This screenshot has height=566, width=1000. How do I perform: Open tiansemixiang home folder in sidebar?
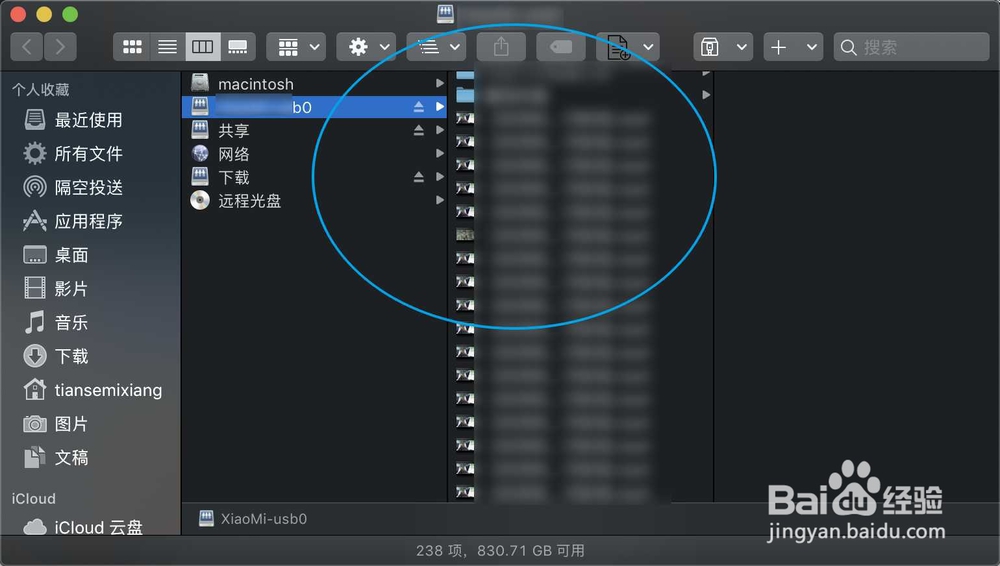[x=92, y=390]
